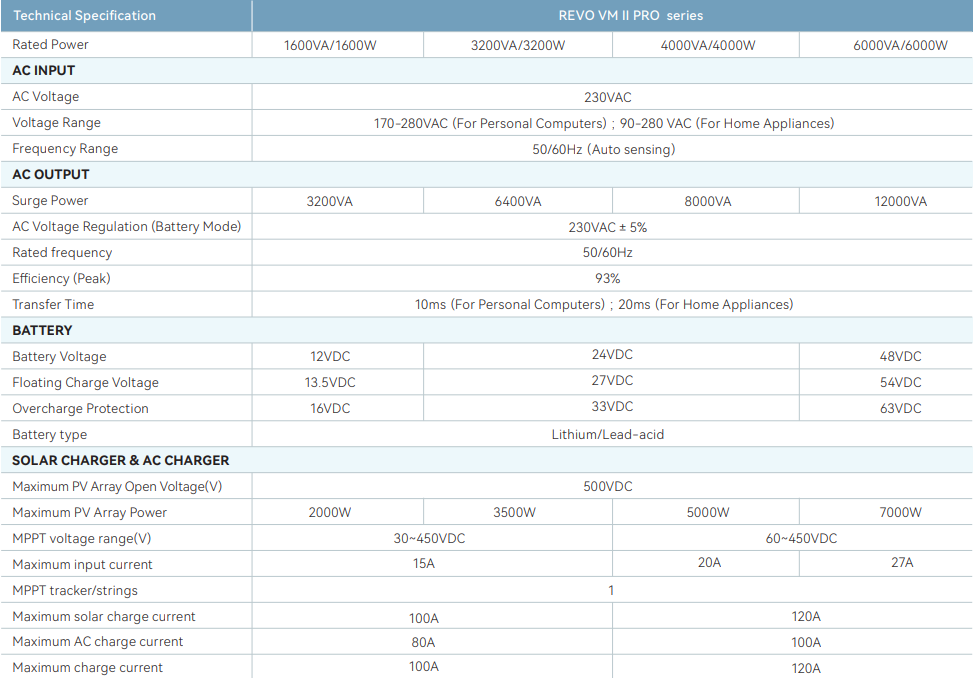Image resolution: width=973 pixels, height=678 pixels.
Task: Click the "Transfer Time" row label
Action: (x=53, y=305)
